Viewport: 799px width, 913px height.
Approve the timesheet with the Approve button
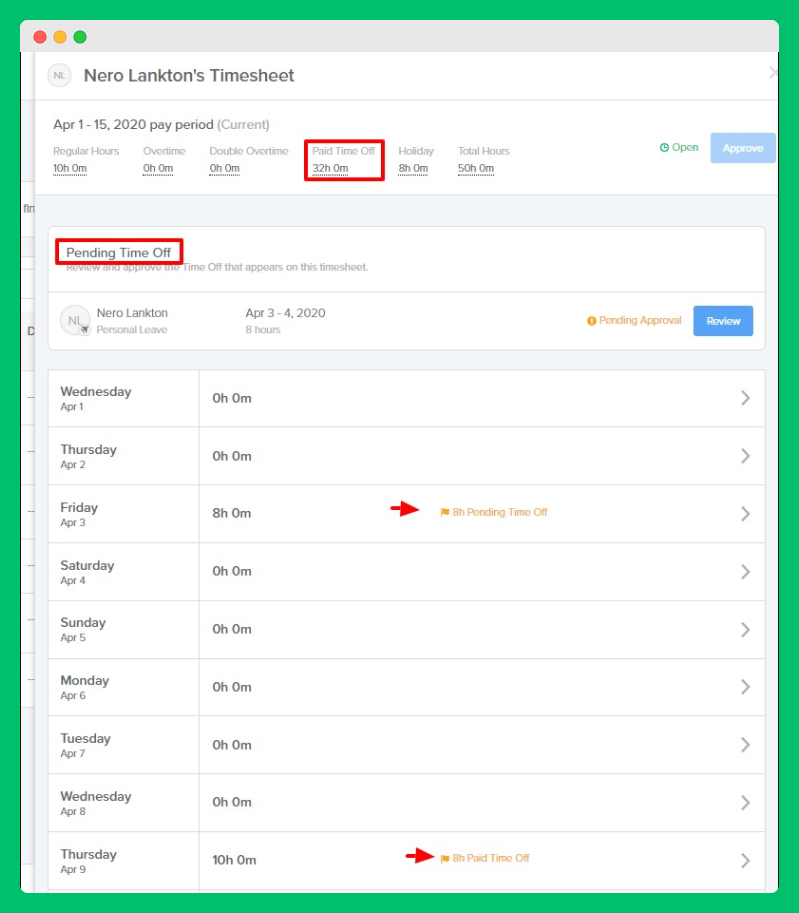pyautogui.click(x=743, y=148)
